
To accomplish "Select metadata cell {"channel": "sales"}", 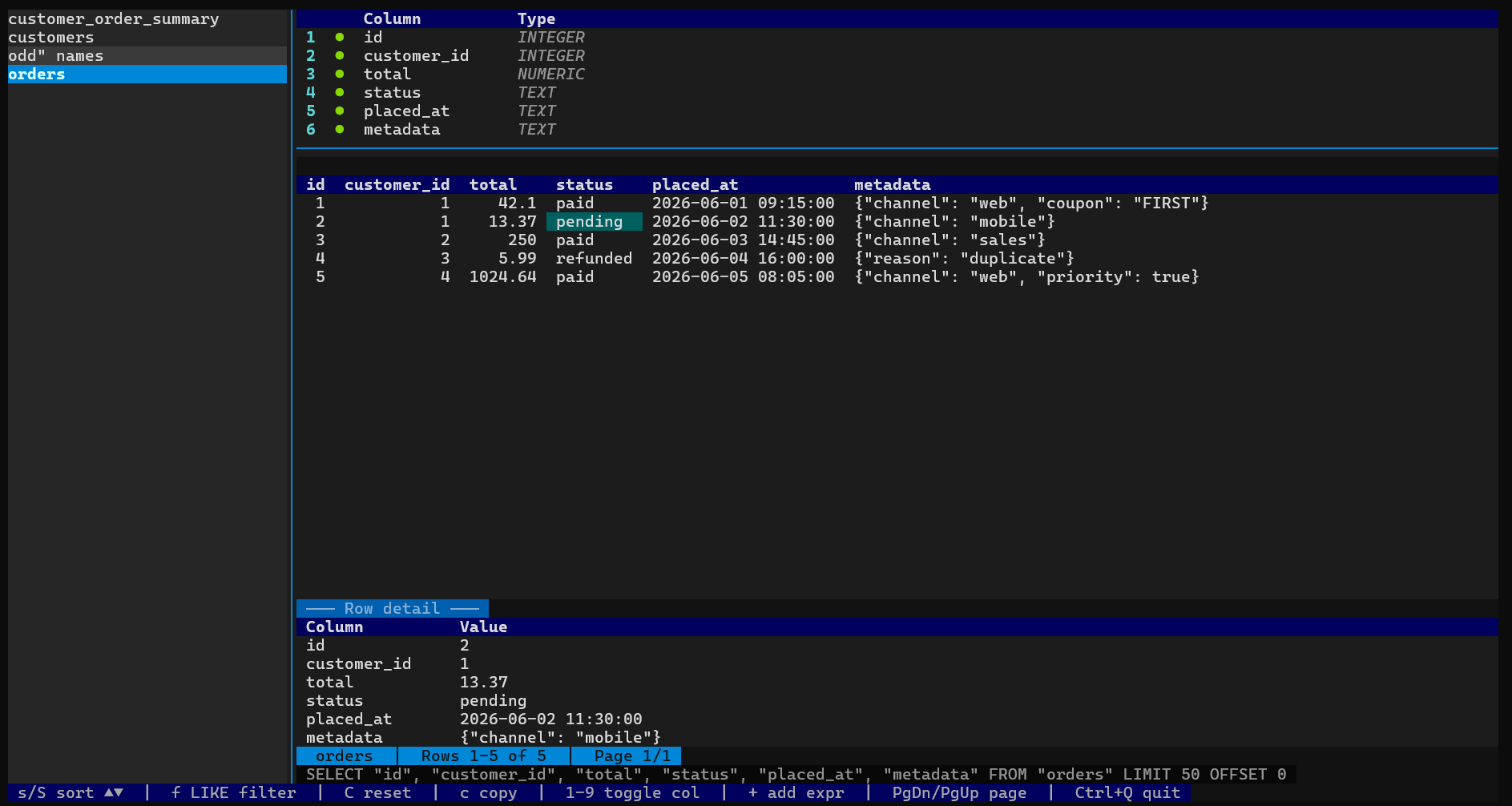I will [950, 240].
